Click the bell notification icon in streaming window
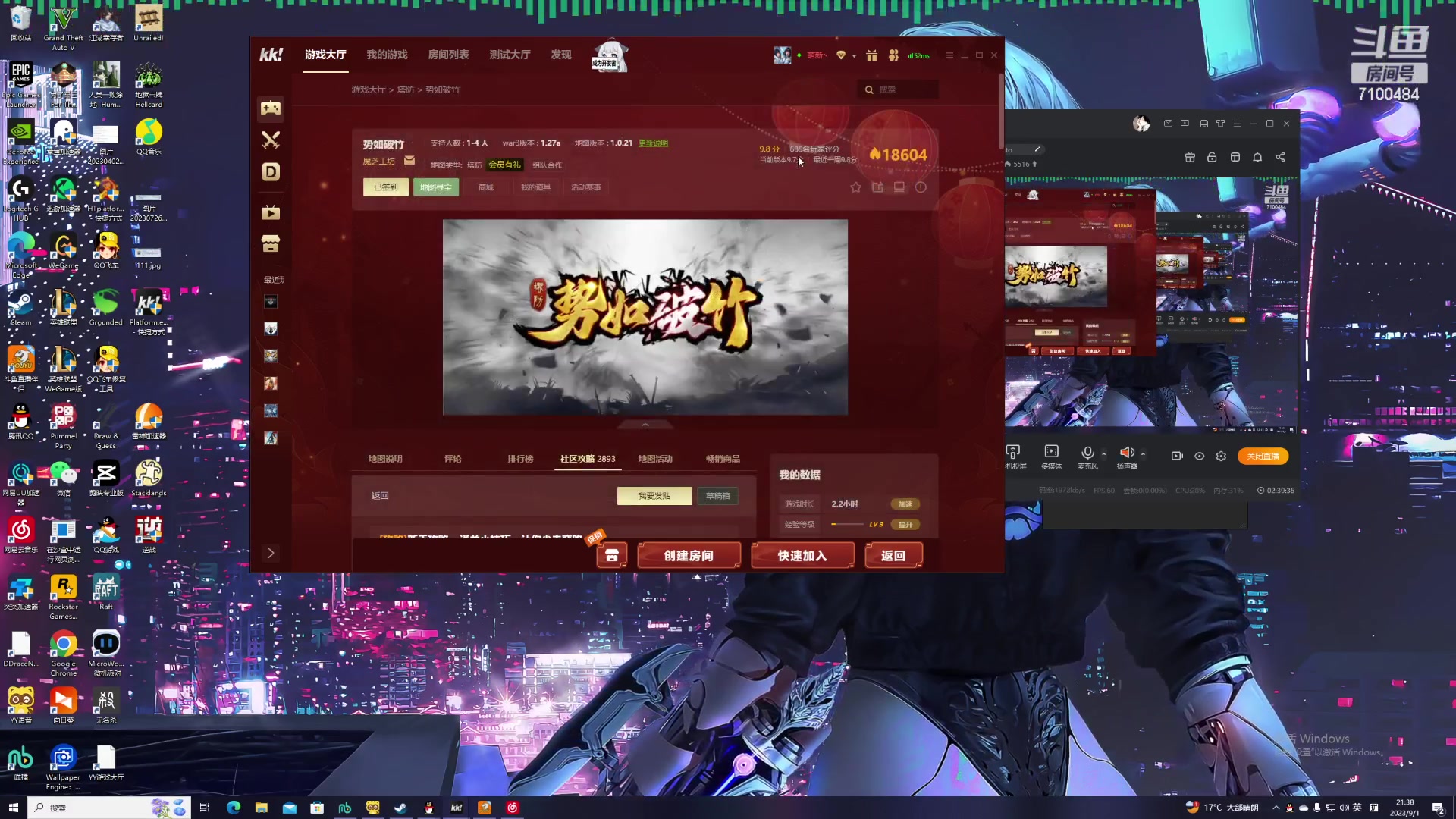The width and height of the screenshot is (1456, 819). pos(1257,157)
